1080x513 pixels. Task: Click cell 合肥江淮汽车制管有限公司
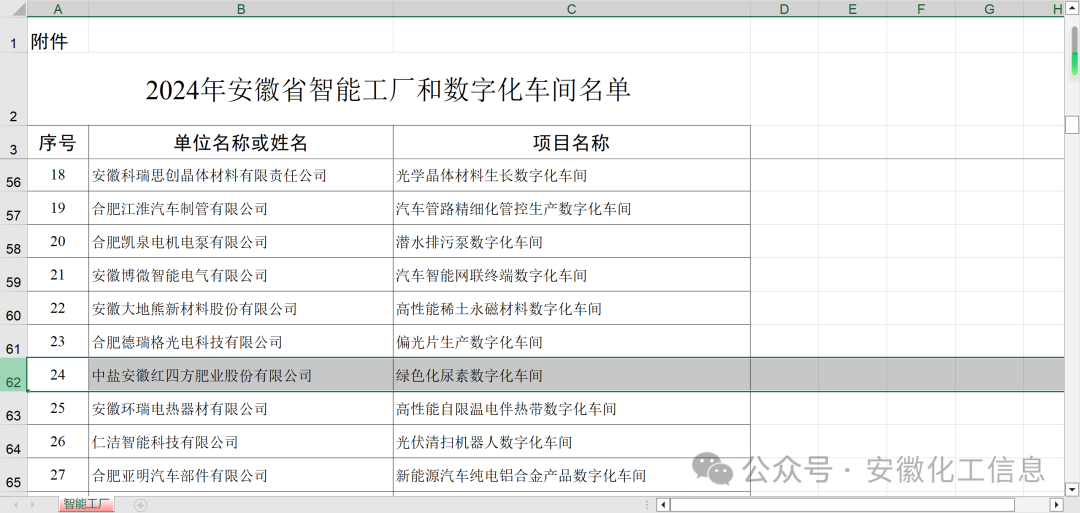241,209
